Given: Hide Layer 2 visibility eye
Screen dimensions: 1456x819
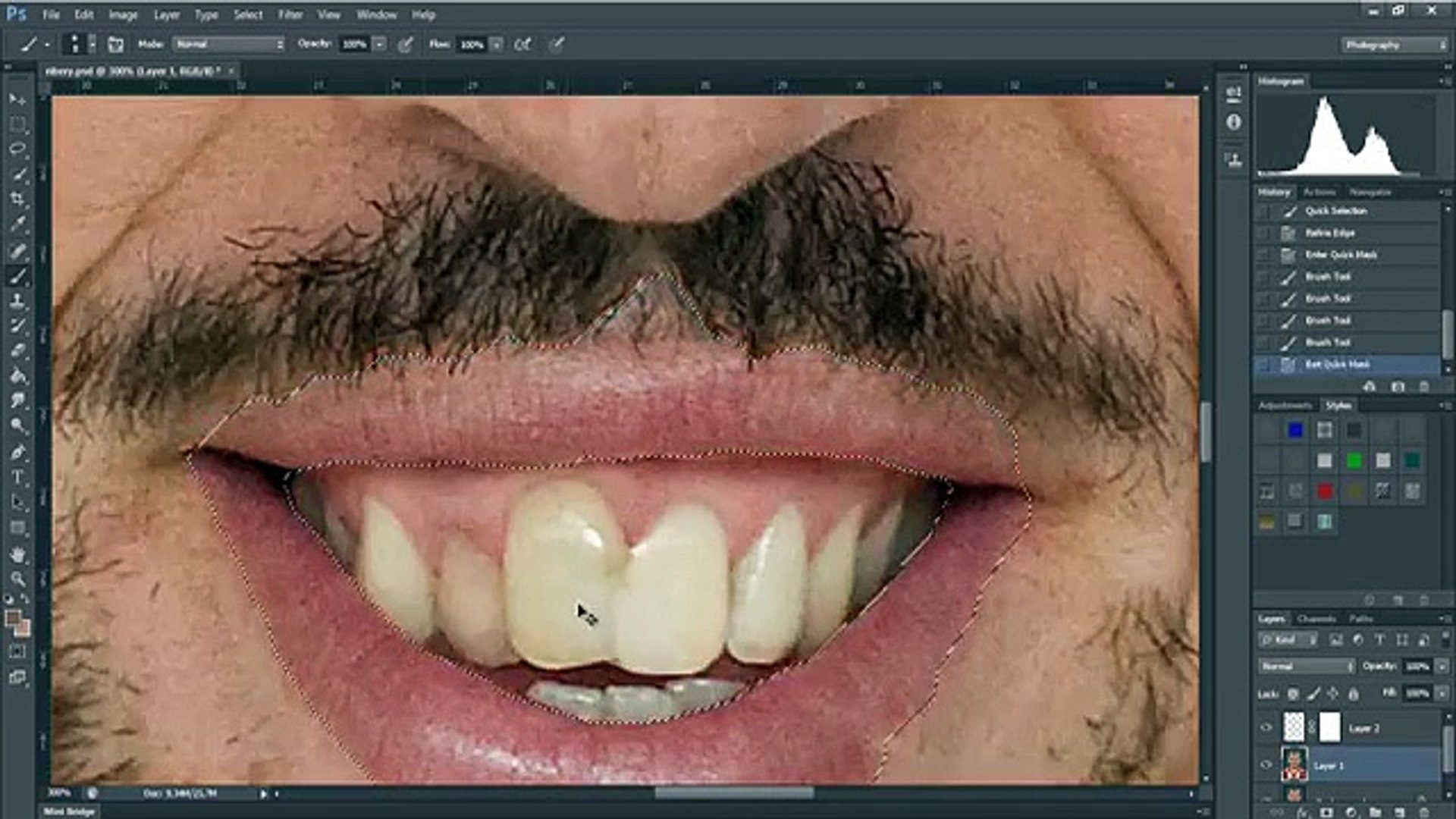Looking at the screenshot, I should 1266,728.
